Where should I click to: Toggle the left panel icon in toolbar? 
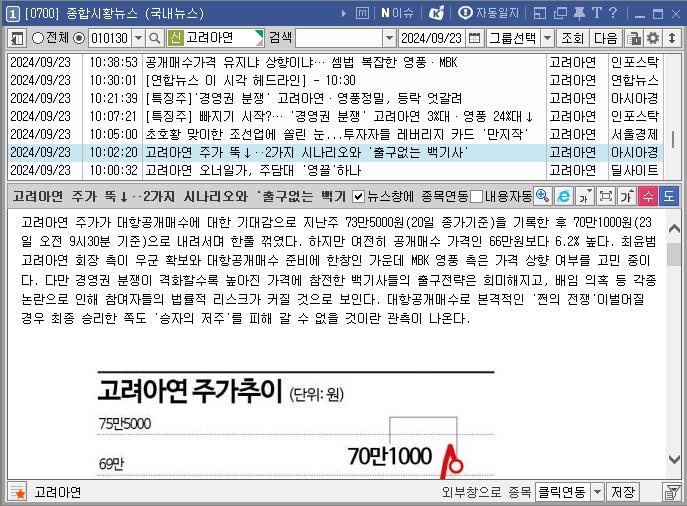18,38
